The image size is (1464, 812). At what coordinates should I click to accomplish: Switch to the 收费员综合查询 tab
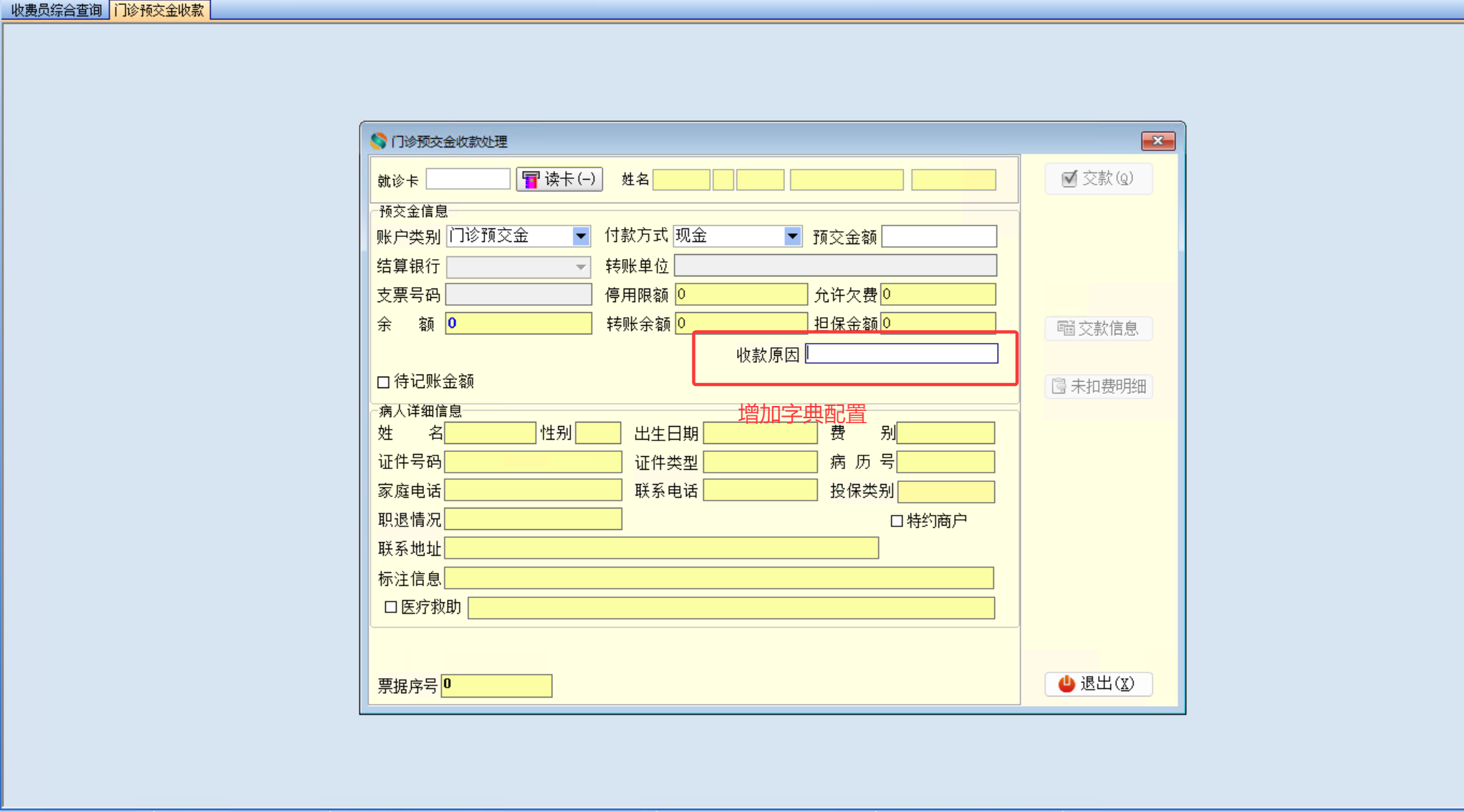[x=56, y=10]
